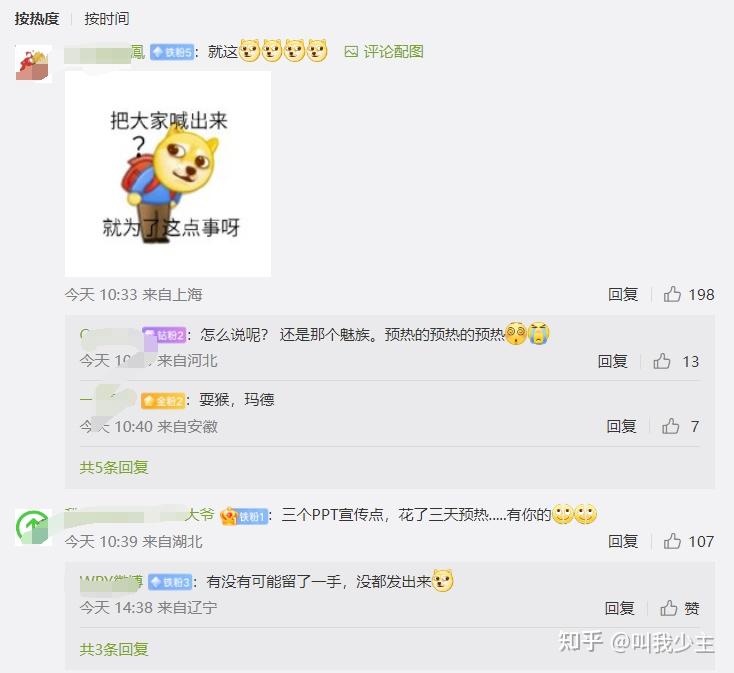Sort comments by 按时间
734x673 pixels.
107,19
